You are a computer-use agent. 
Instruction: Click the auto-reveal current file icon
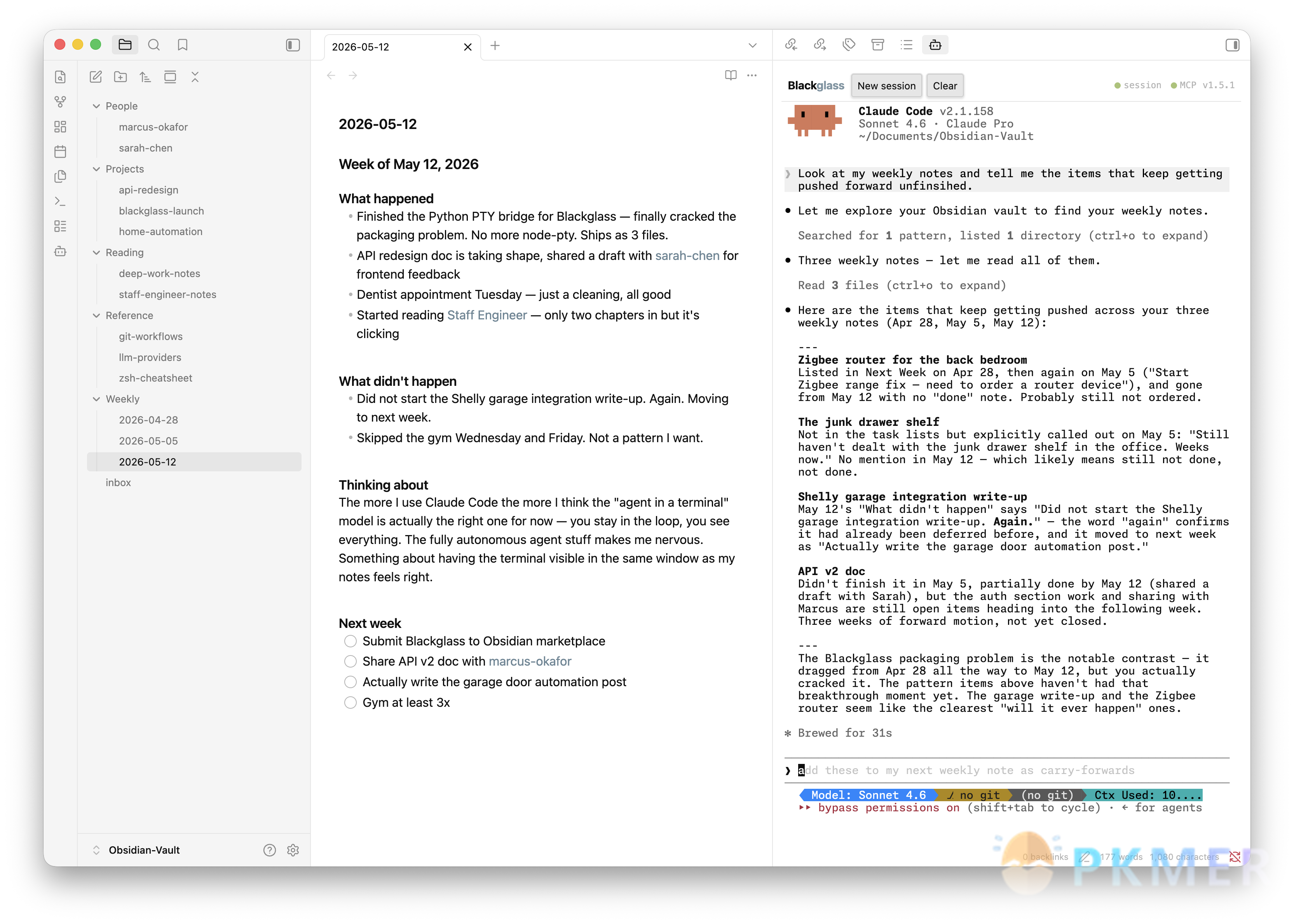point(170,77)
